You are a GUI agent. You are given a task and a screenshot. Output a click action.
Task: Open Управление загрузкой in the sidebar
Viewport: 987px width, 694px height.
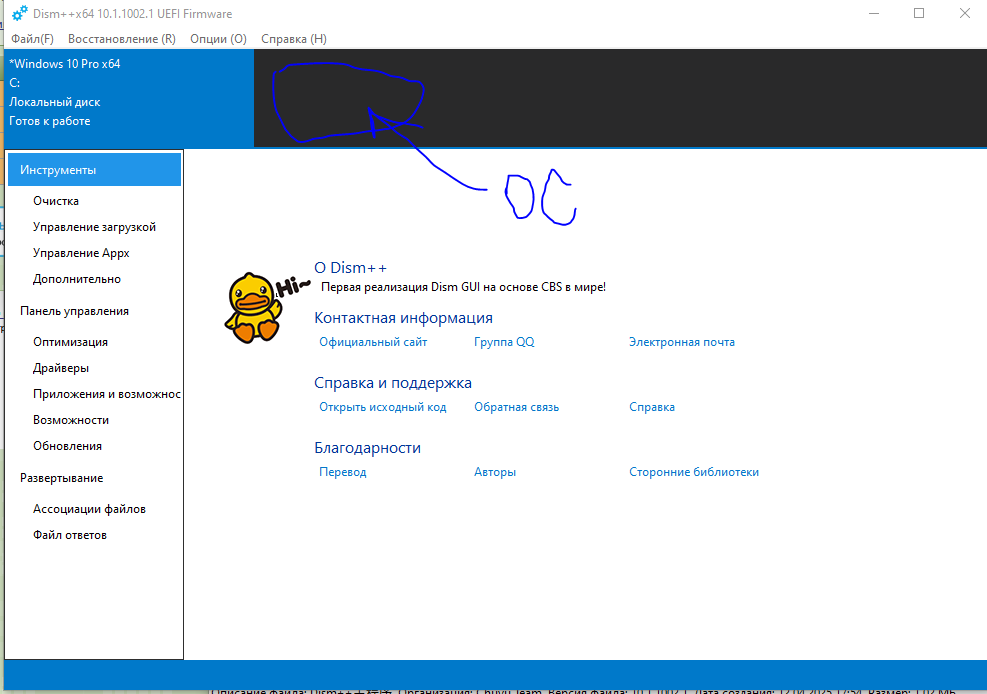pos(94,227)
